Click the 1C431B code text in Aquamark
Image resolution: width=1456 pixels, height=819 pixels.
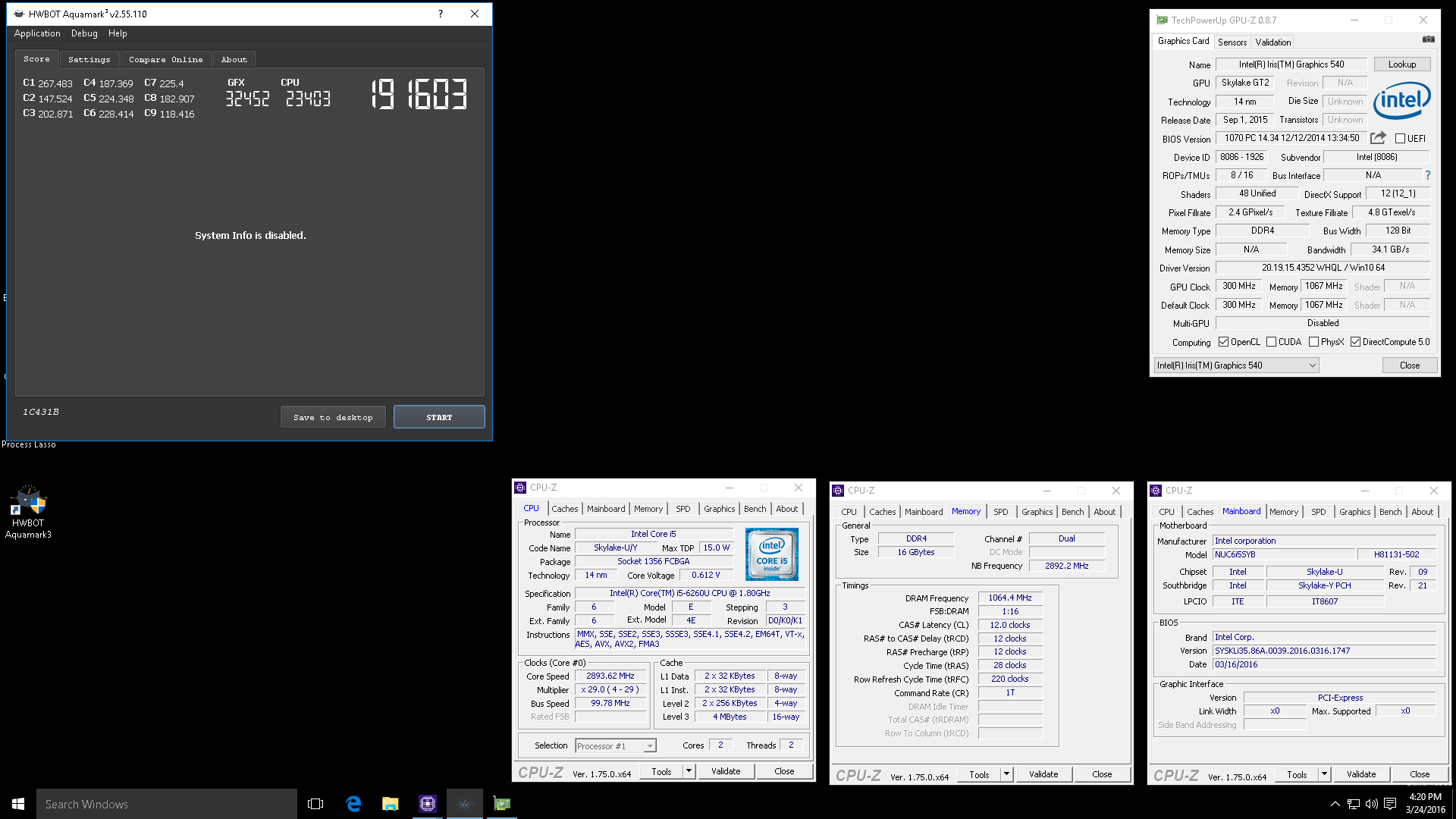(41, 412)
